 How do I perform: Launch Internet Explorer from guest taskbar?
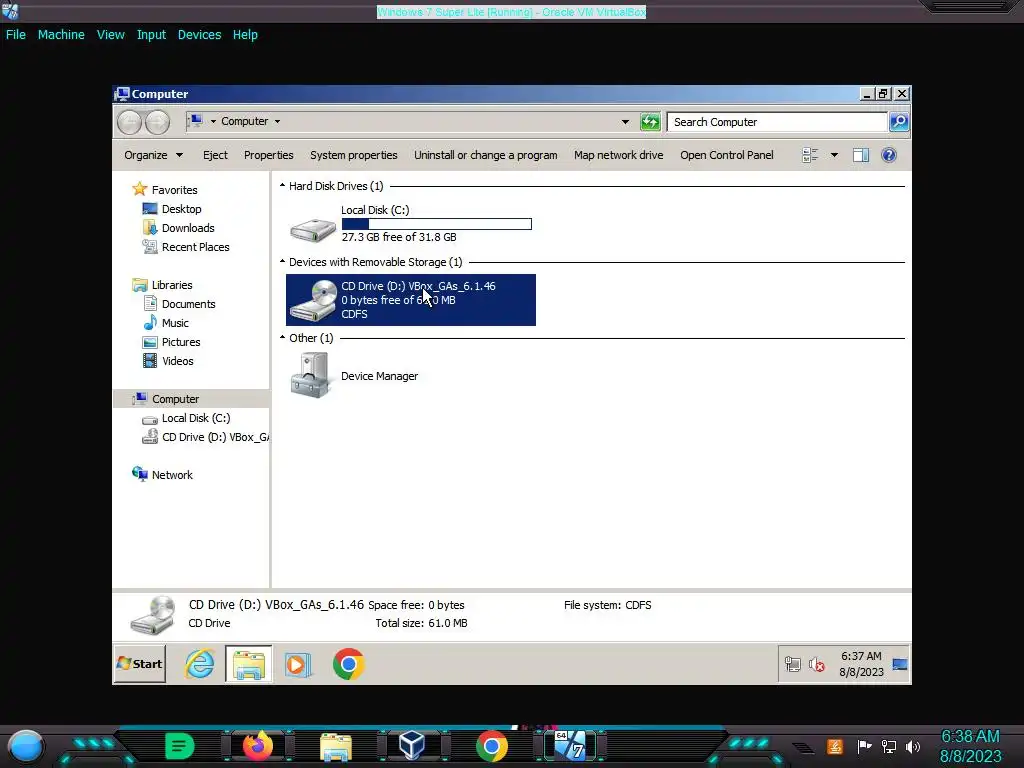point(200,664)
